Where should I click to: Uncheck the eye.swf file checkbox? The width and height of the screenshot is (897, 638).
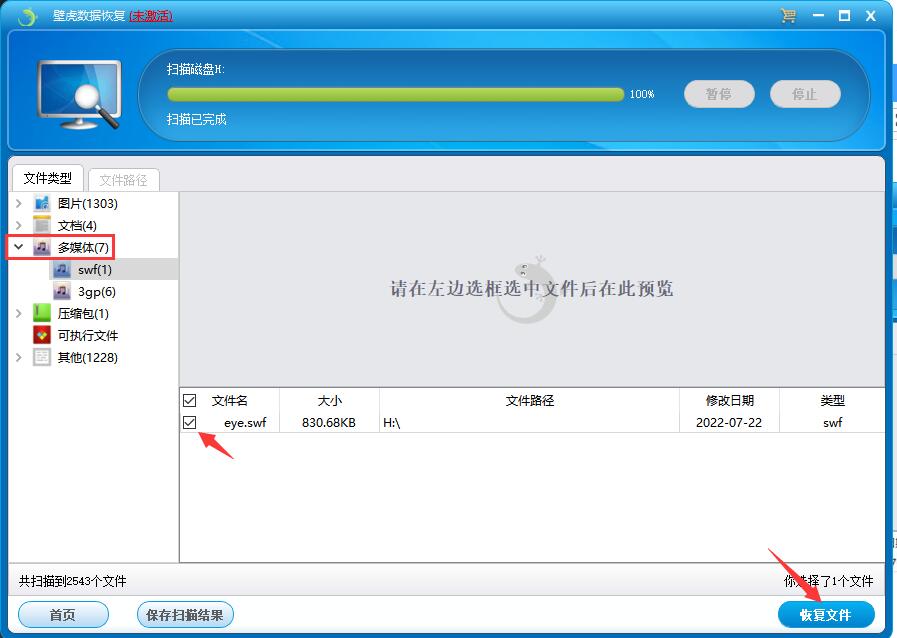point(190,423)
